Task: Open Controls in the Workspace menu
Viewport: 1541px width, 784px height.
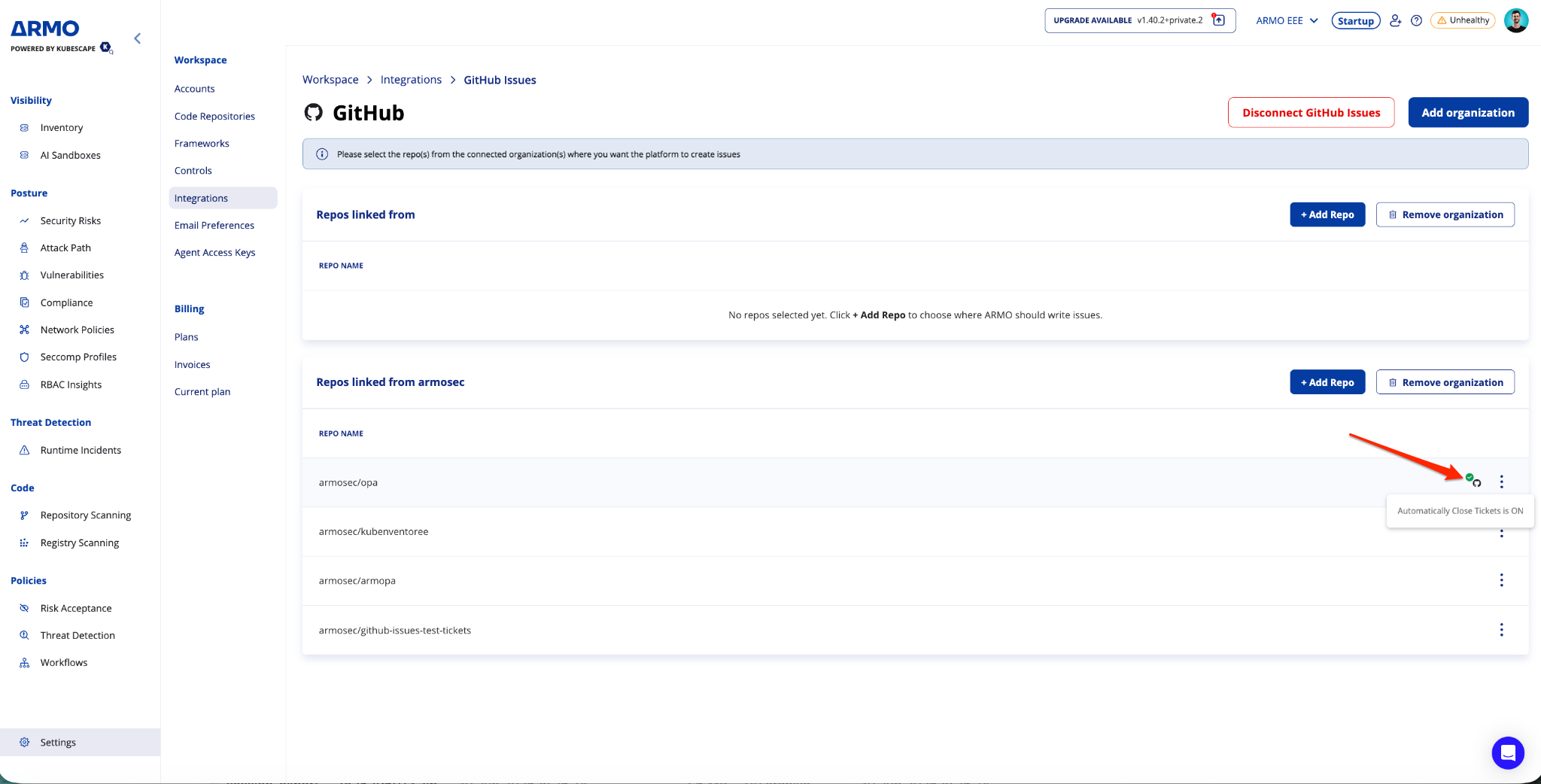Action: click(x=193, y=171)
